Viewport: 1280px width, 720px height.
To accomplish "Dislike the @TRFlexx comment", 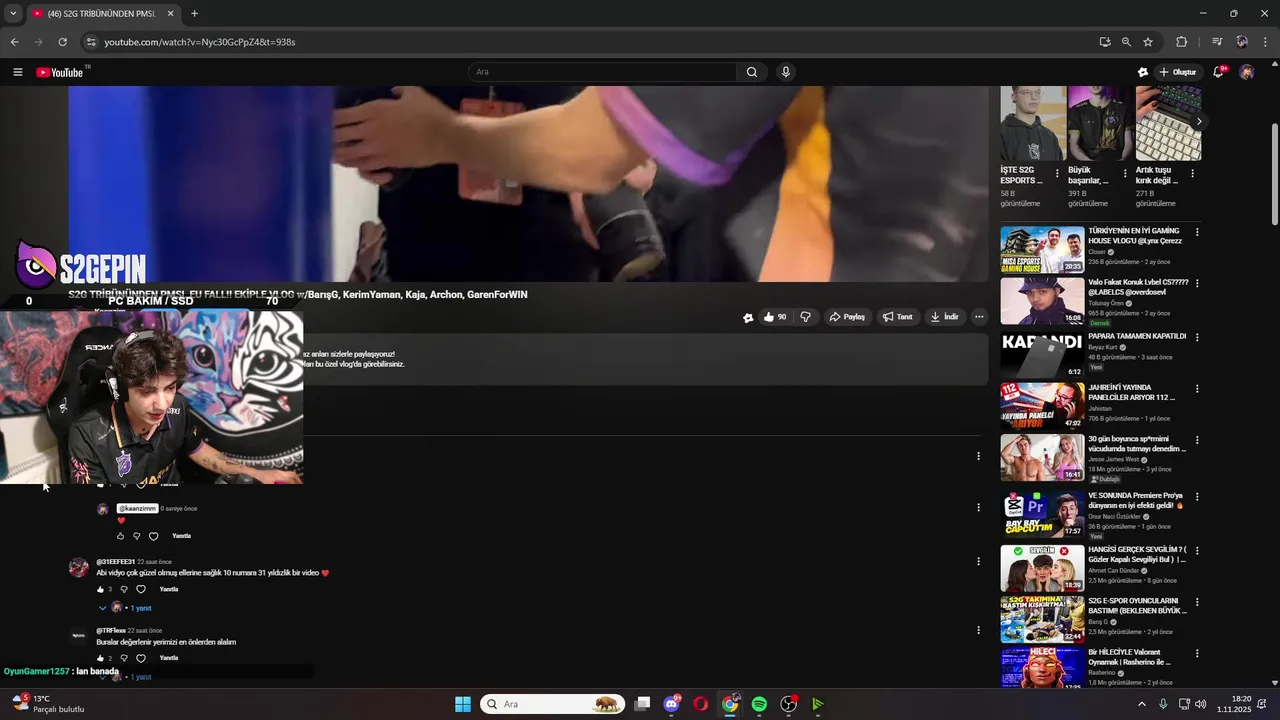I will click(x=124, y=658).
